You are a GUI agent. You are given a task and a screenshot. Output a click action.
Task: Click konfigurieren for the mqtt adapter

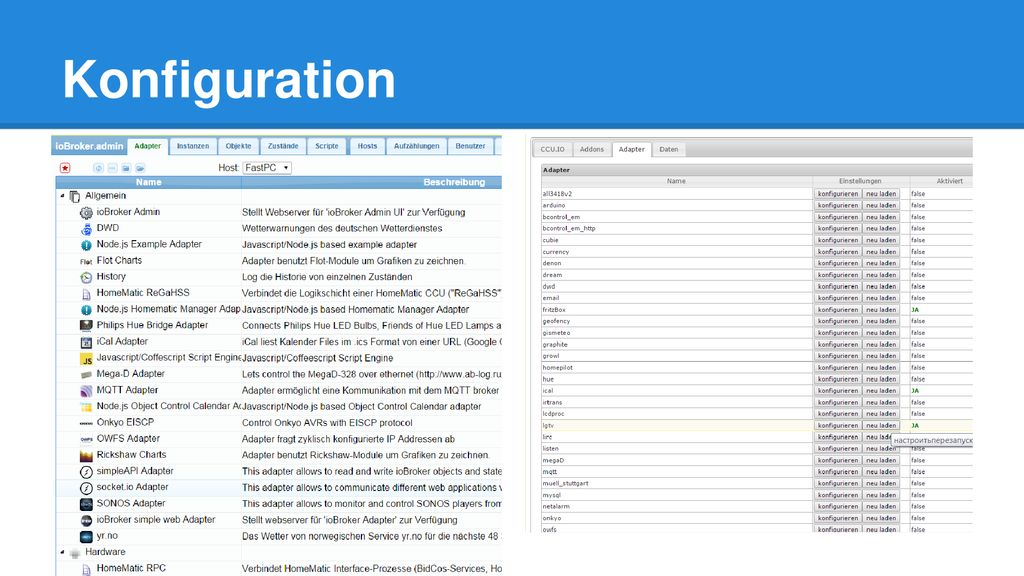tap(838, 472)
